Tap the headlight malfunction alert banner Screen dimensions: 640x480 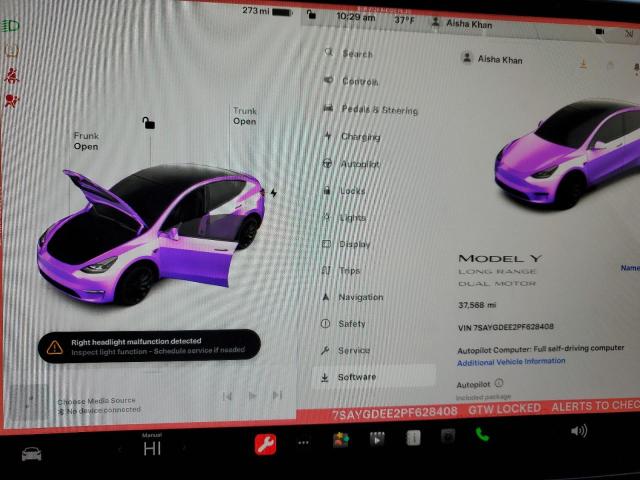pyautogui.click(x=149, y=346)
